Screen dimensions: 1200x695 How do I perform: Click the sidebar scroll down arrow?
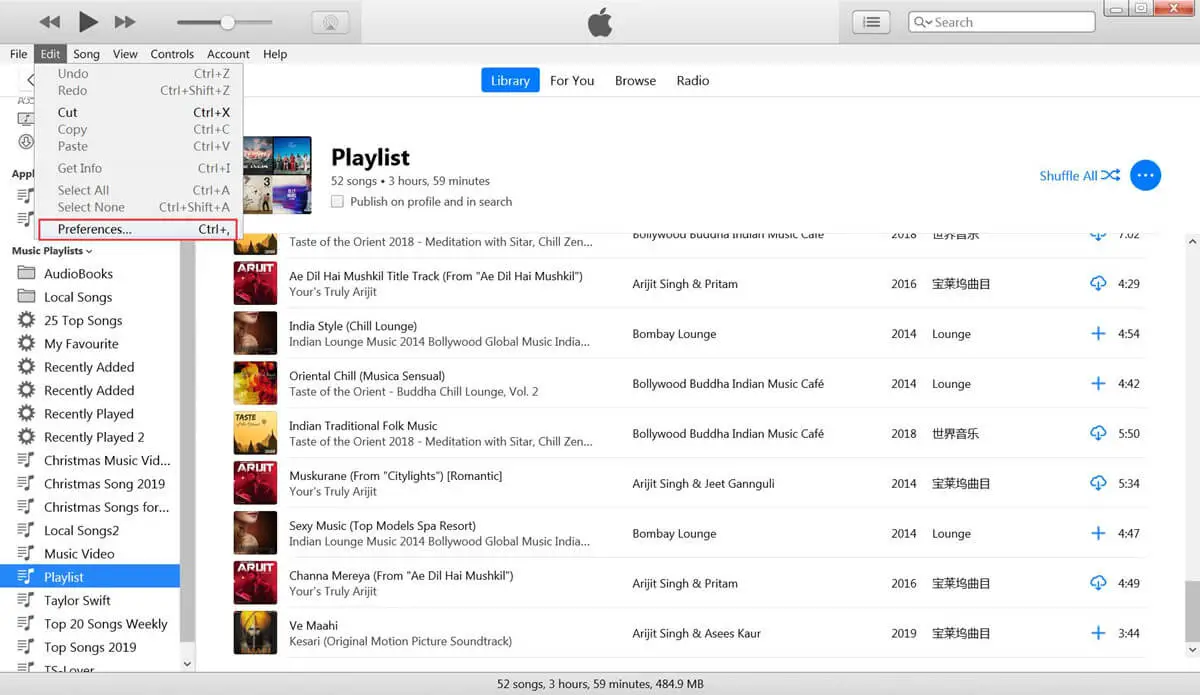coord(187,663)
